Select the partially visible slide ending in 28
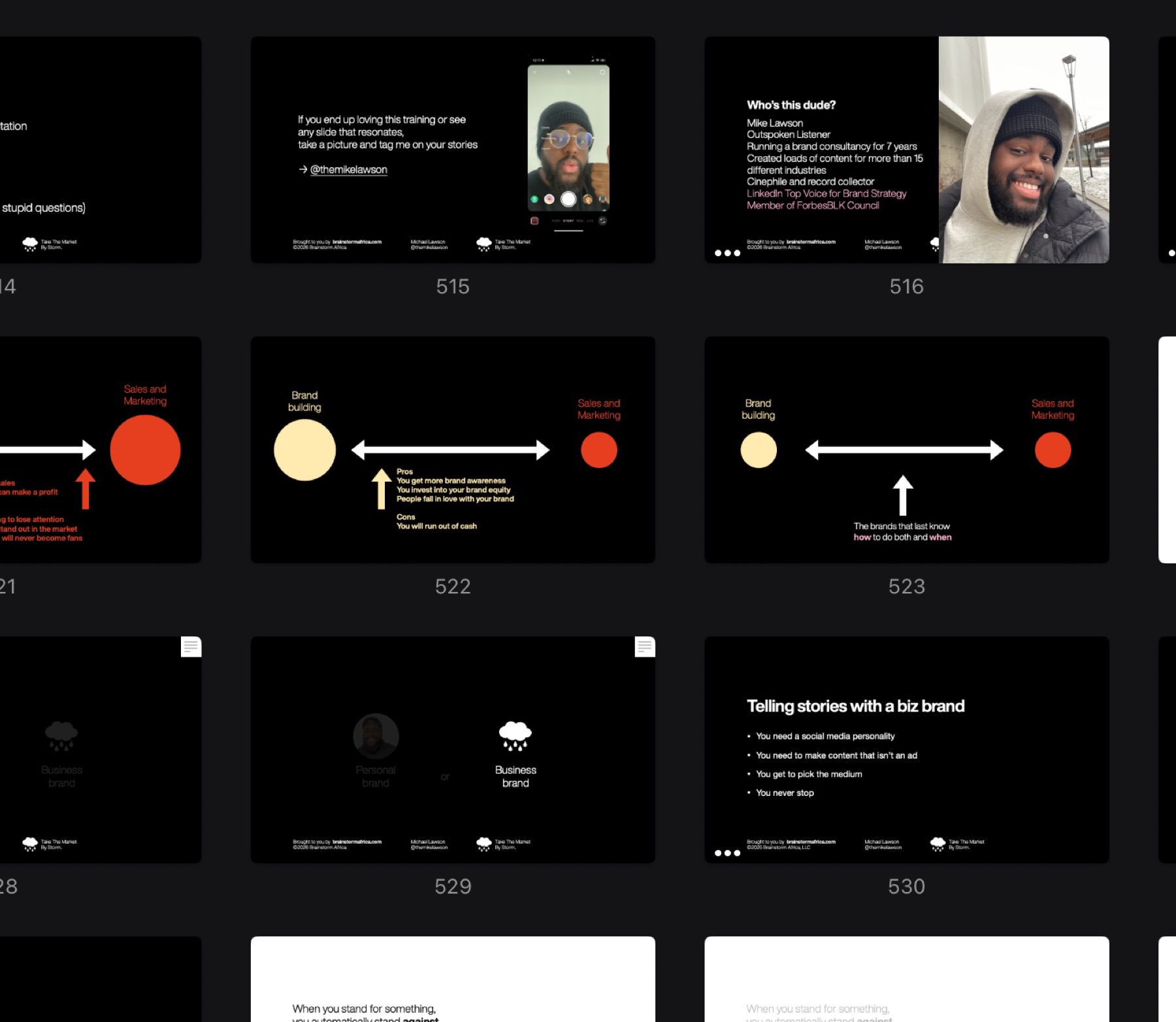The width and height of the screenshot is (1176, 1022). point(101,750)
